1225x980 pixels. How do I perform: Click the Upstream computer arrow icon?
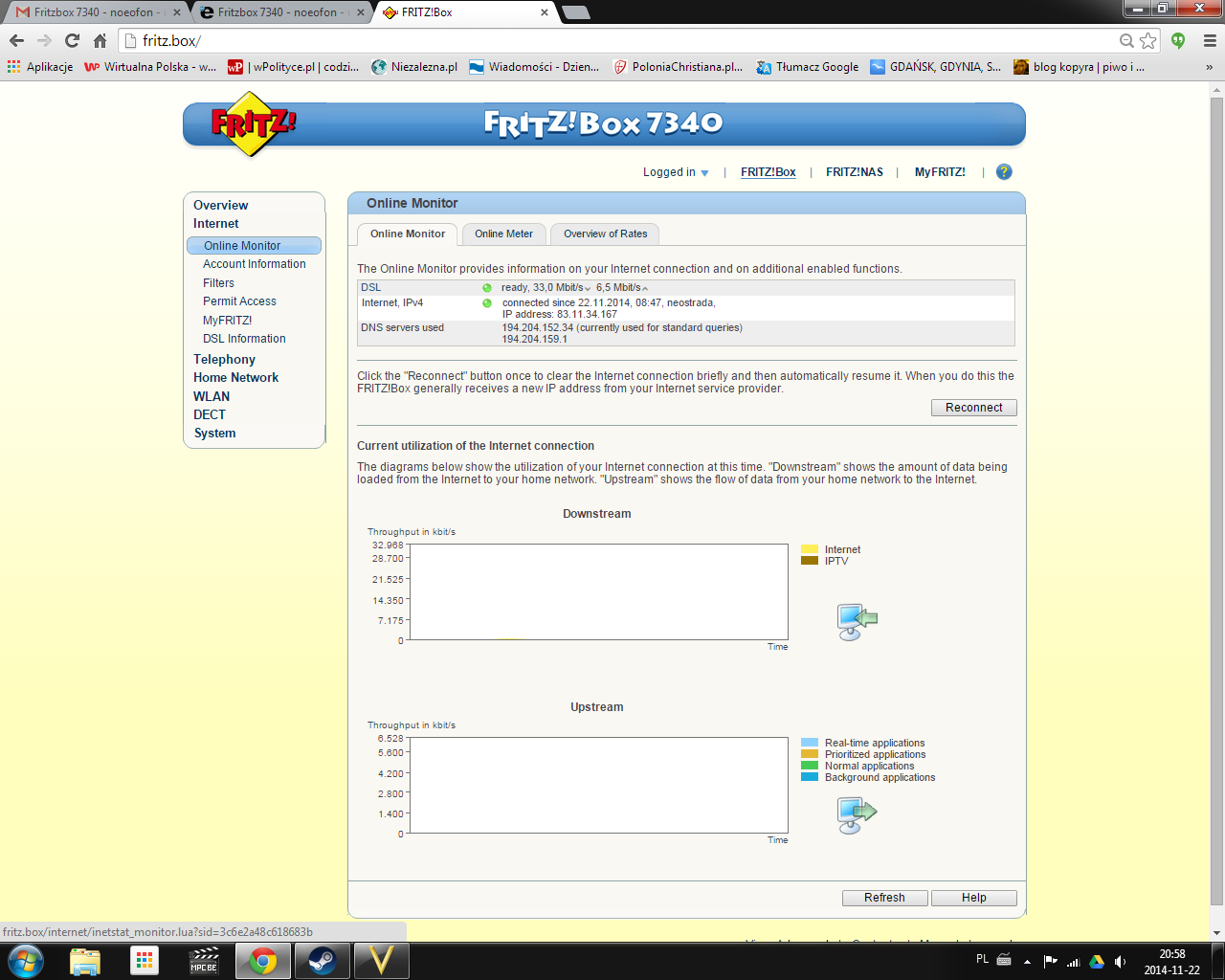857,815
